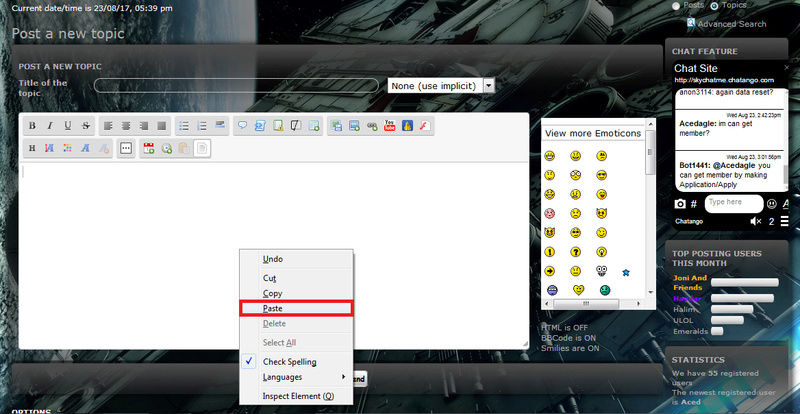Insert a bulleted list
Screen dimensions: 800x414
click(184, 126)
